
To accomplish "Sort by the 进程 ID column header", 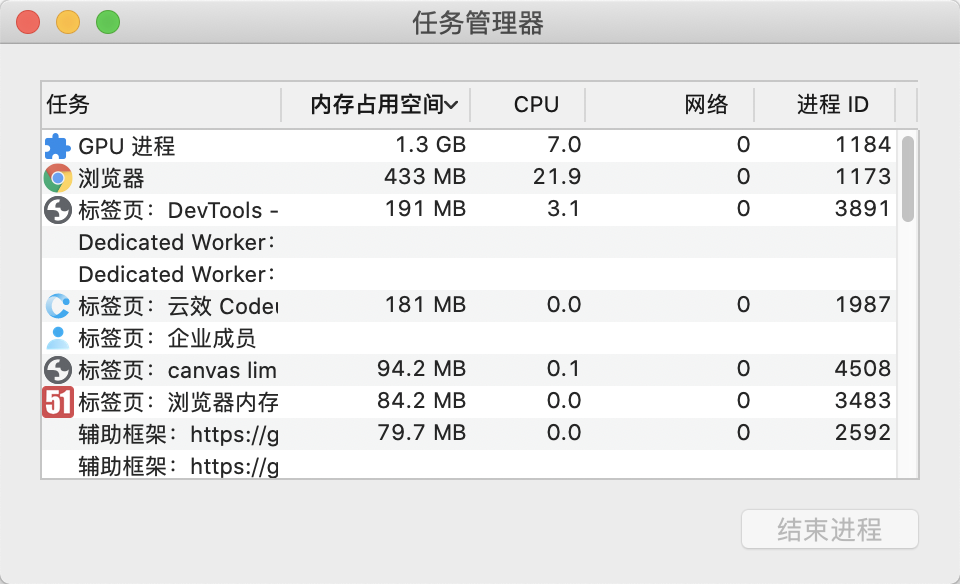I will (825, 105).
